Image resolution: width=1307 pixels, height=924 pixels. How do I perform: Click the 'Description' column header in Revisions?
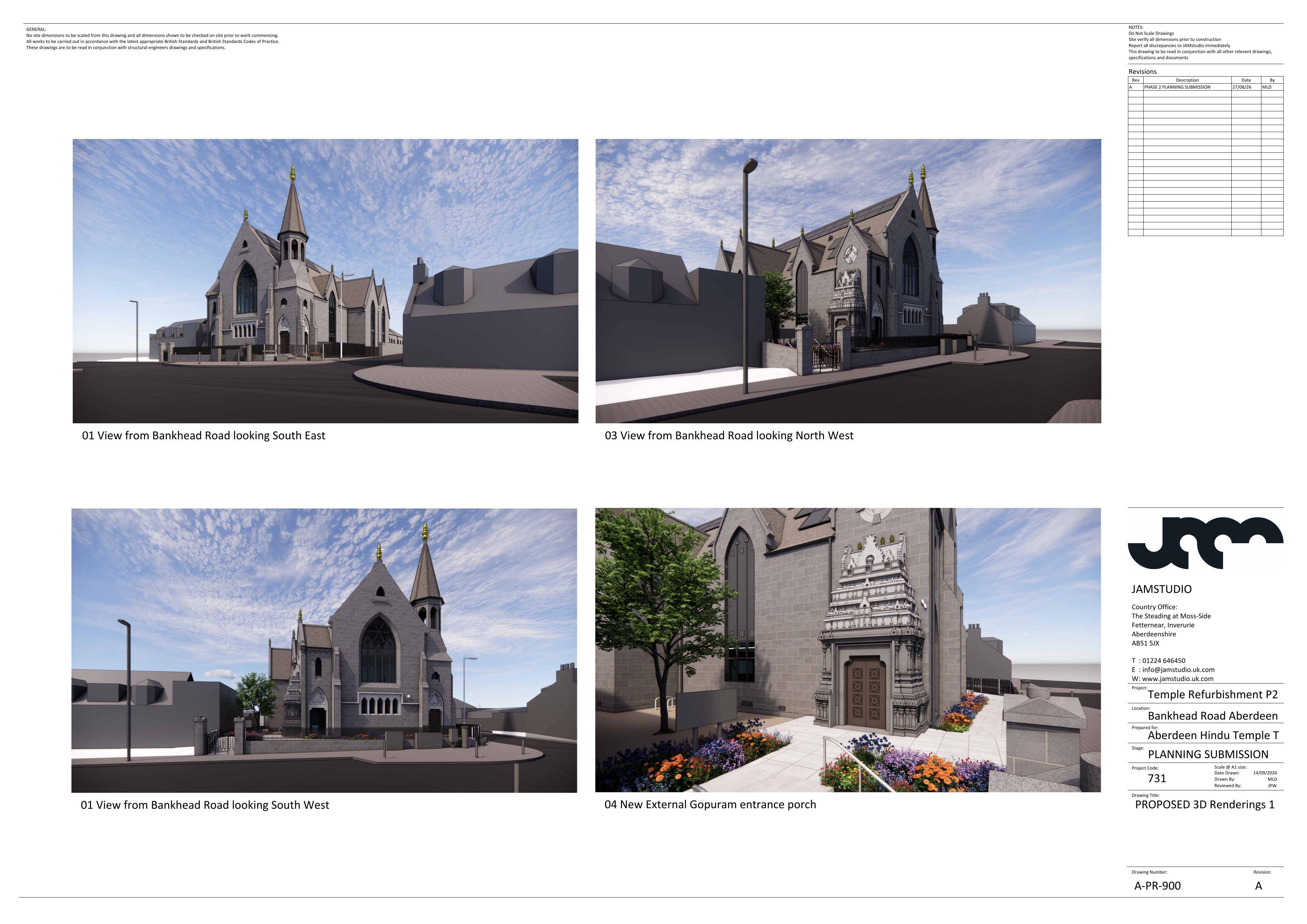point(1187,80)
